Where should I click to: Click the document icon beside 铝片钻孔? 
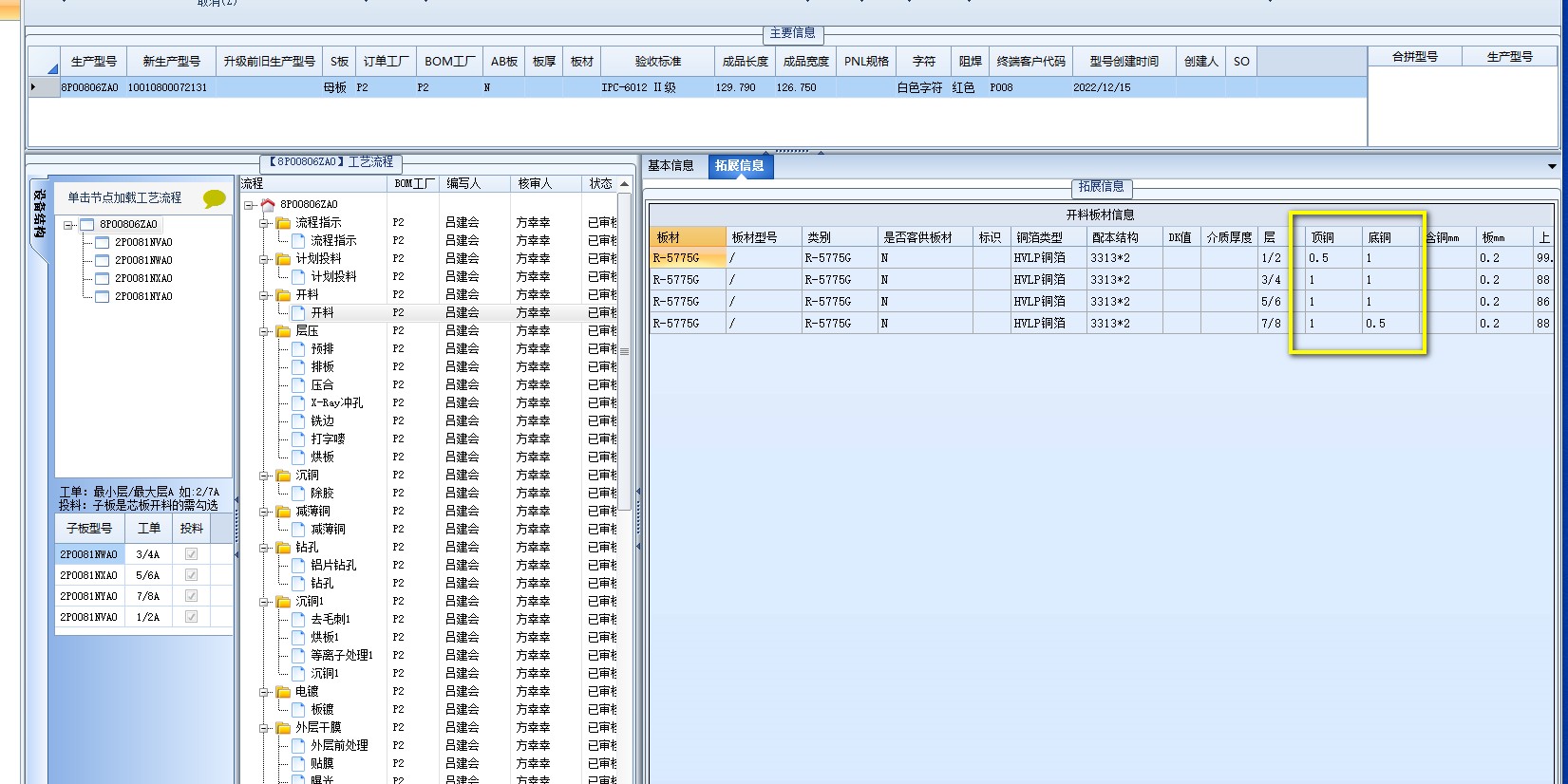(298, 565)
